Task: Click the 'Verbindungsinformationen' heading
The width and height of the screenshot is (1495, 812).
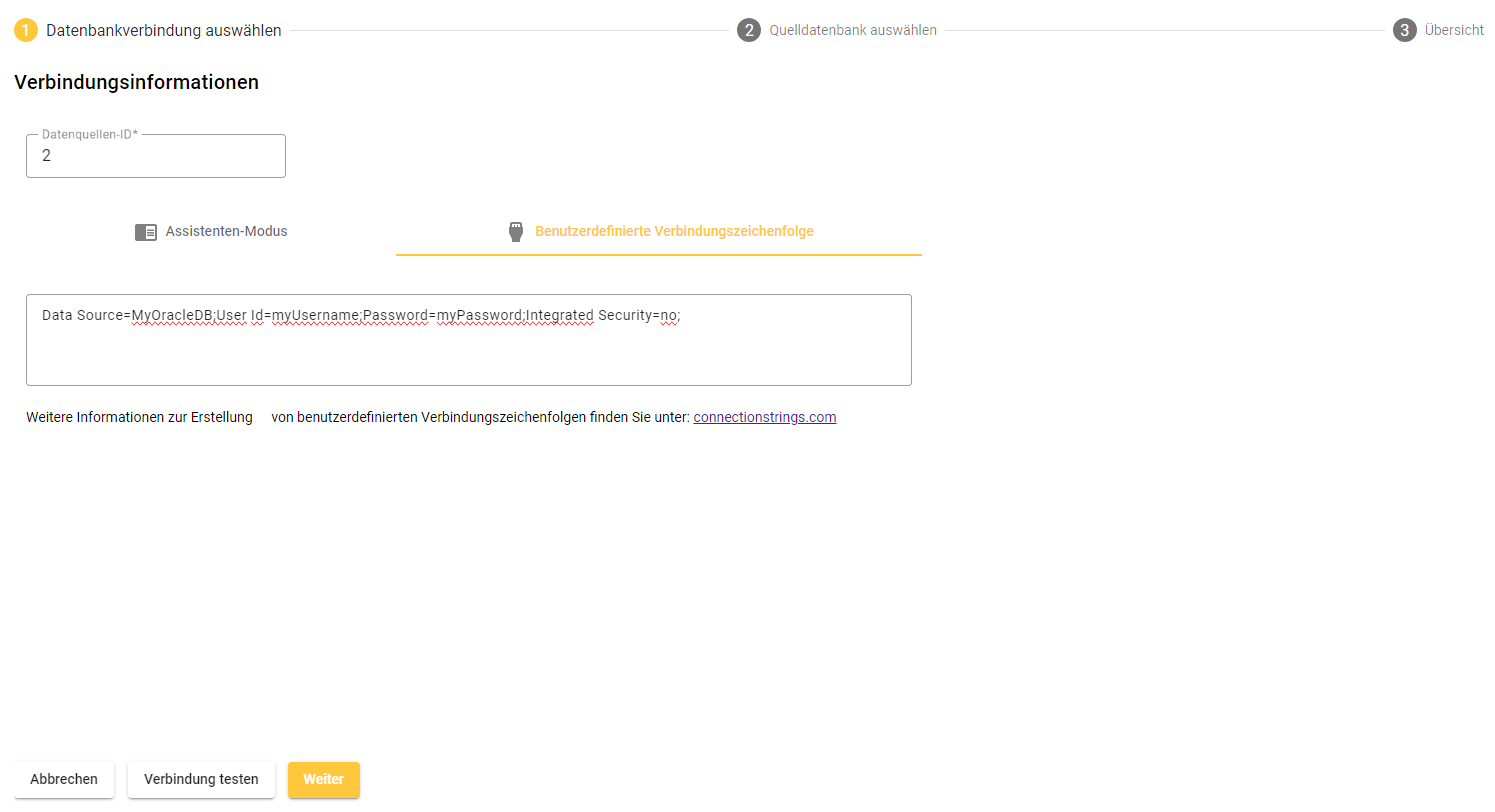Action: coord(136,82)
